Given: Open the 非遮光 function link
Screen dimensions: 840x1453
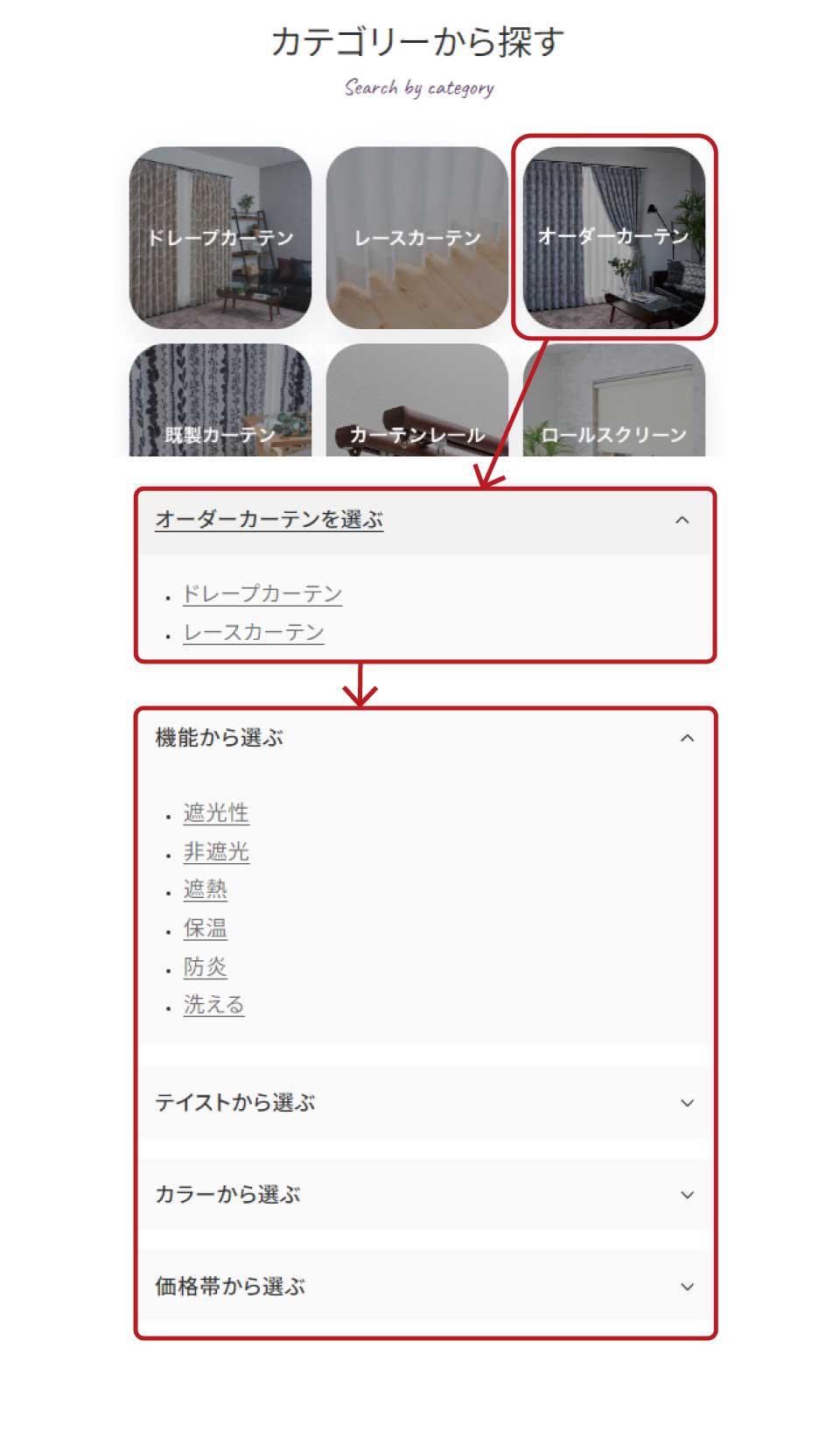Looking at the screenshot, I should 216,852.
